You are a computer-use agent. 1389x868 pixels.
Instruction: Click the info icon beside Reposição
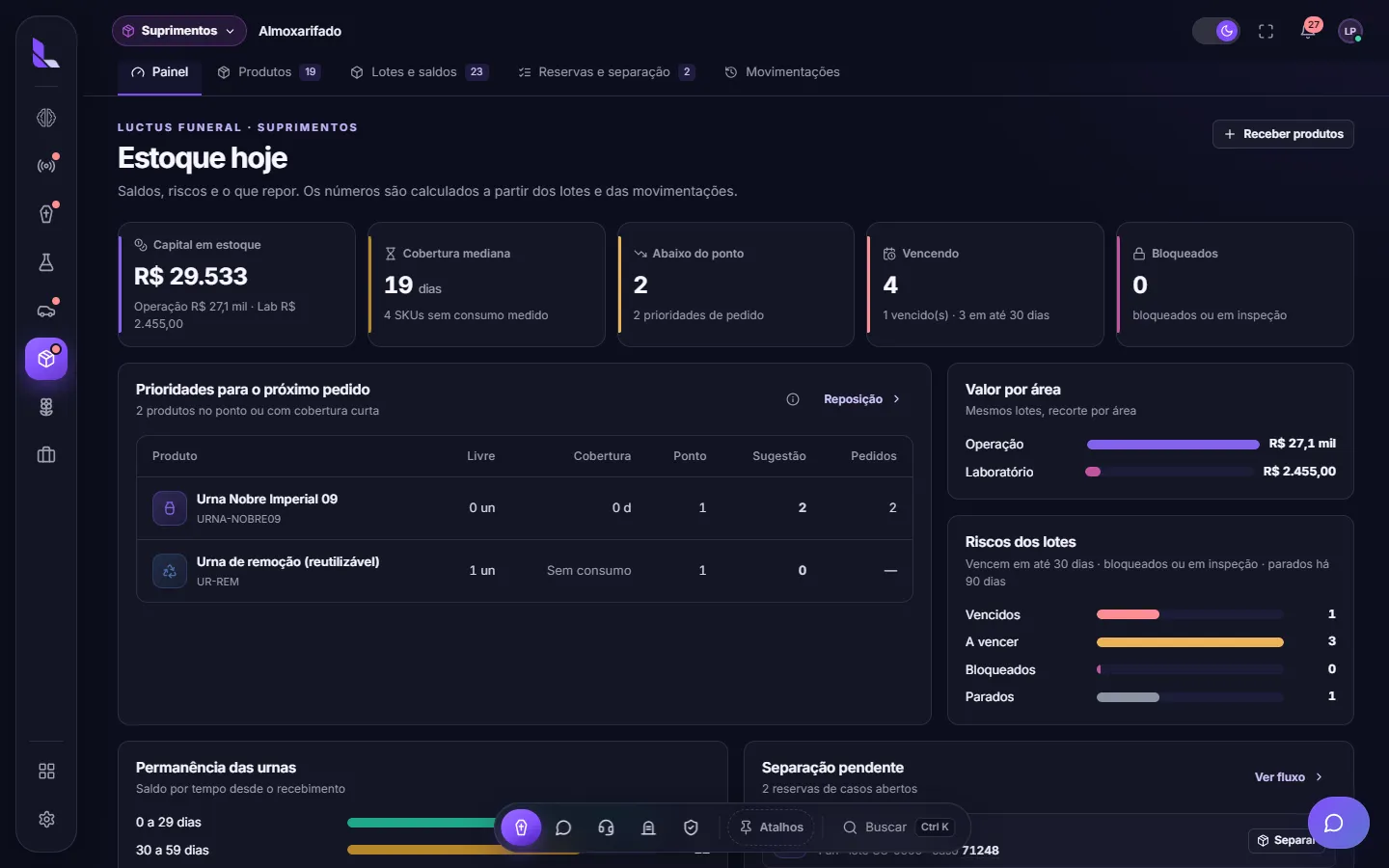(x=793, y=399)
